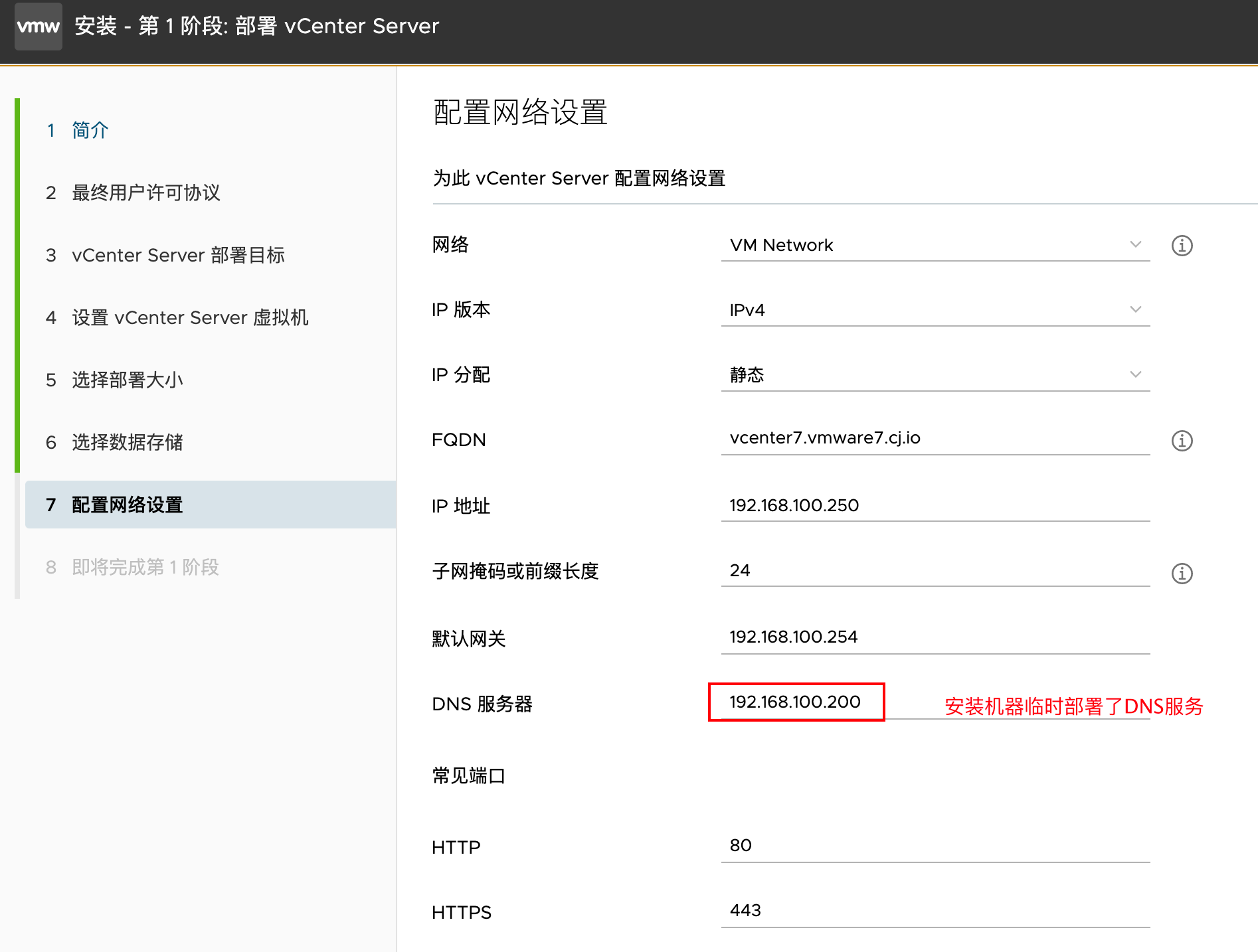Click the 网络 field label
Image resolution: width=1258 pixels, height=952 pixels.
(x=450, y=244)
